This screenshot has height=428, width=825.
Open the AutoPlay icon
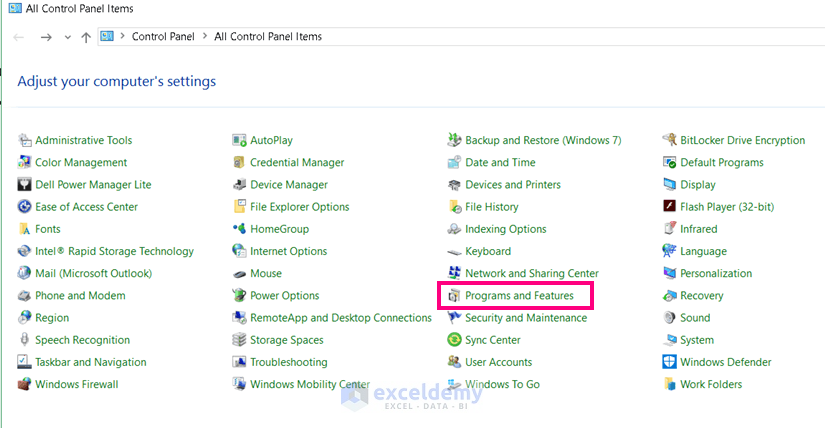239,140
